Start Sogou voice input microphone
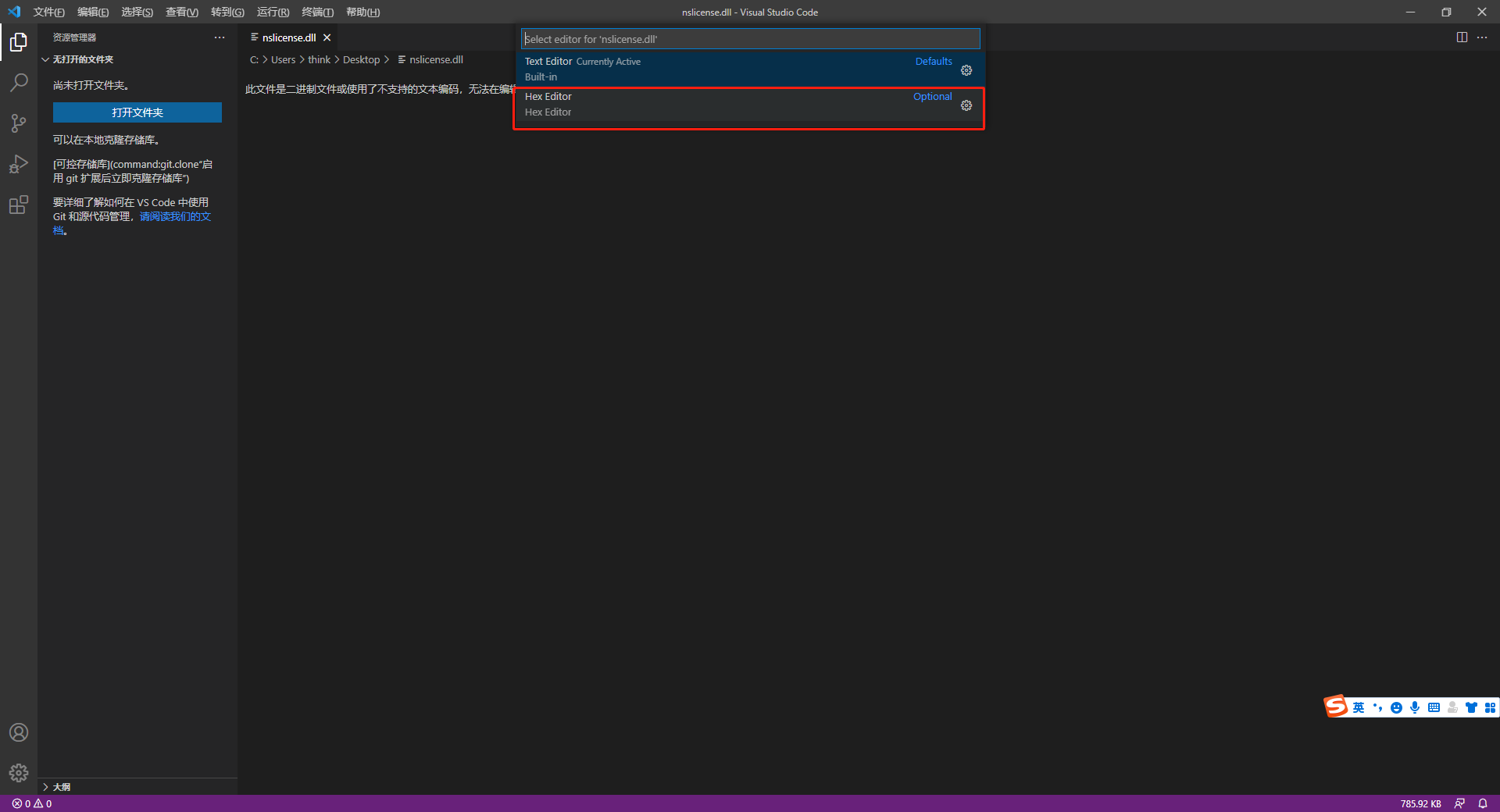This screenshot has height=812, width=1500. click(x=1415, y=707)
